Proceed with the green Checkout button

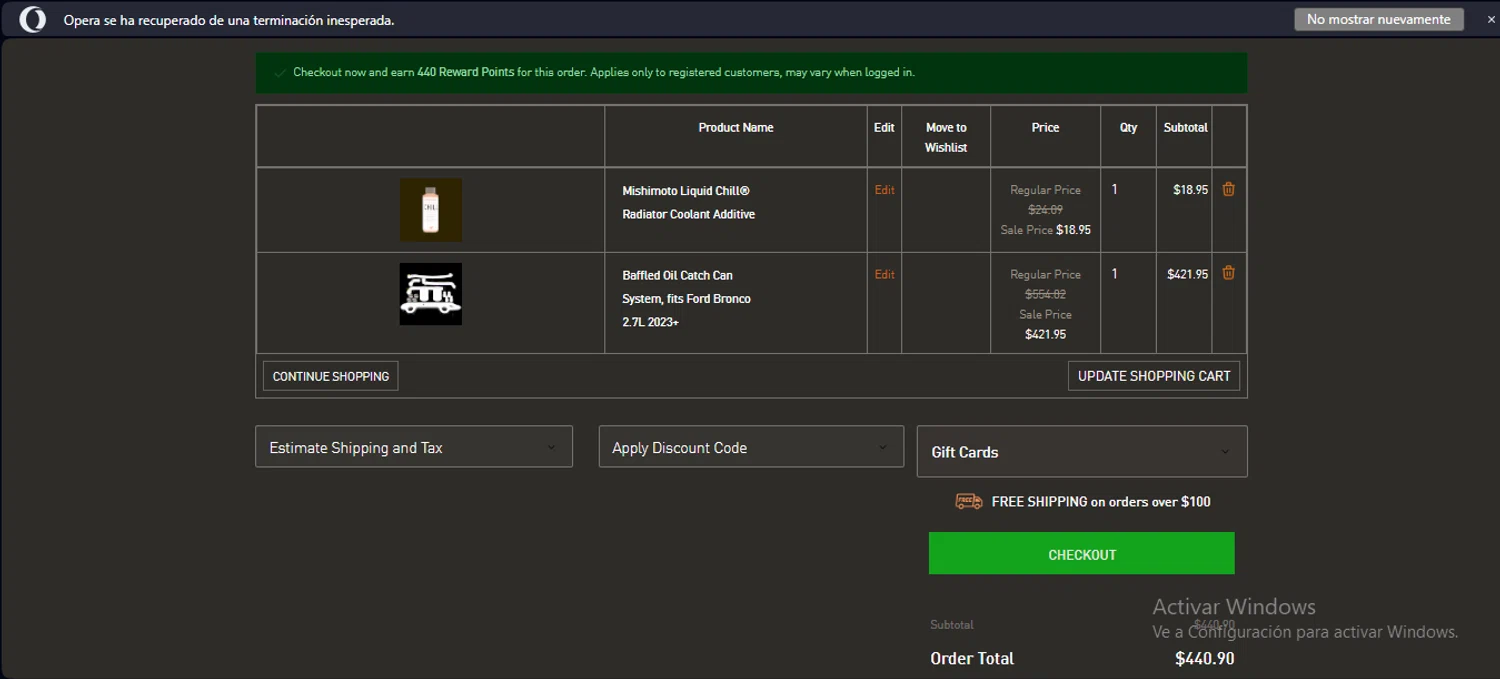(x=1081, y=553)
